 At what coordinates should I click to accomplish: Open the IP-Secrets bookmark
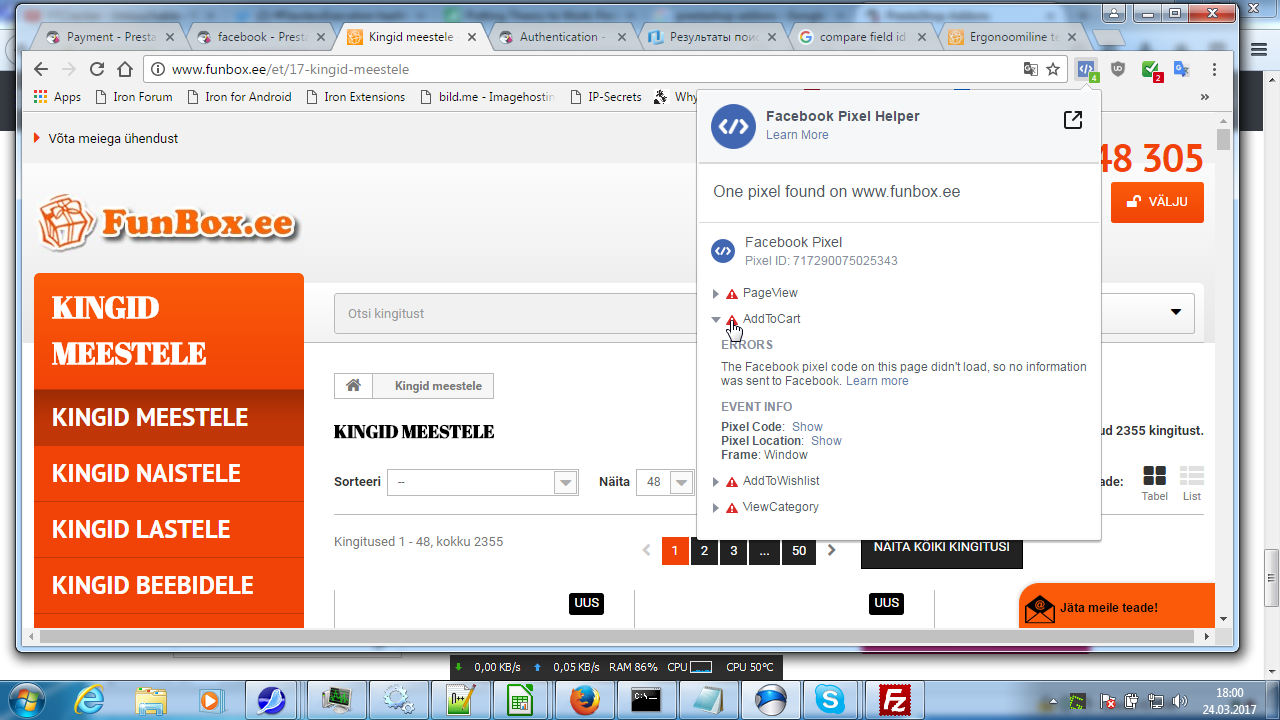[x=605, y=97]
